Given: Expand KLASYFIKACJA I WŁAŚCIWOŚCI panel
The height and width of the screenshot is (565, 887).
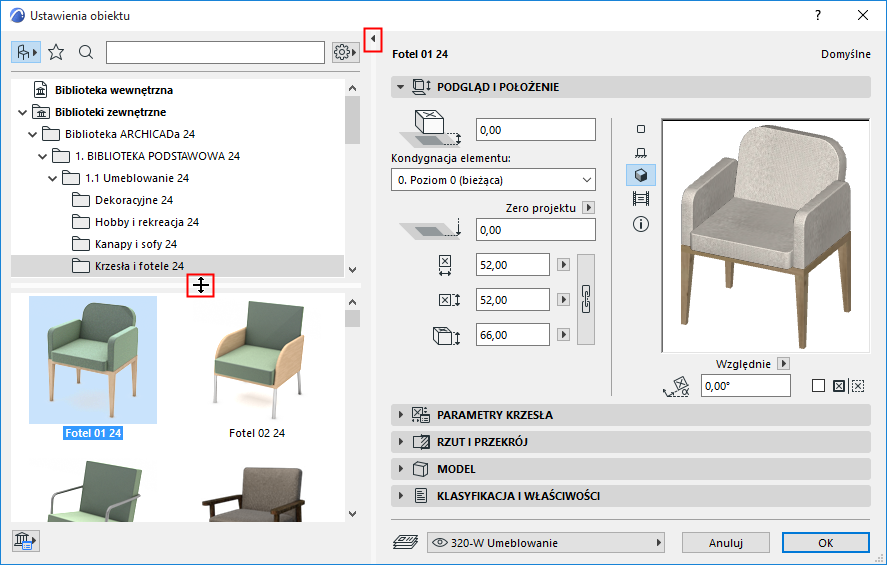Looking at the screenshot, I should point(401,496).
